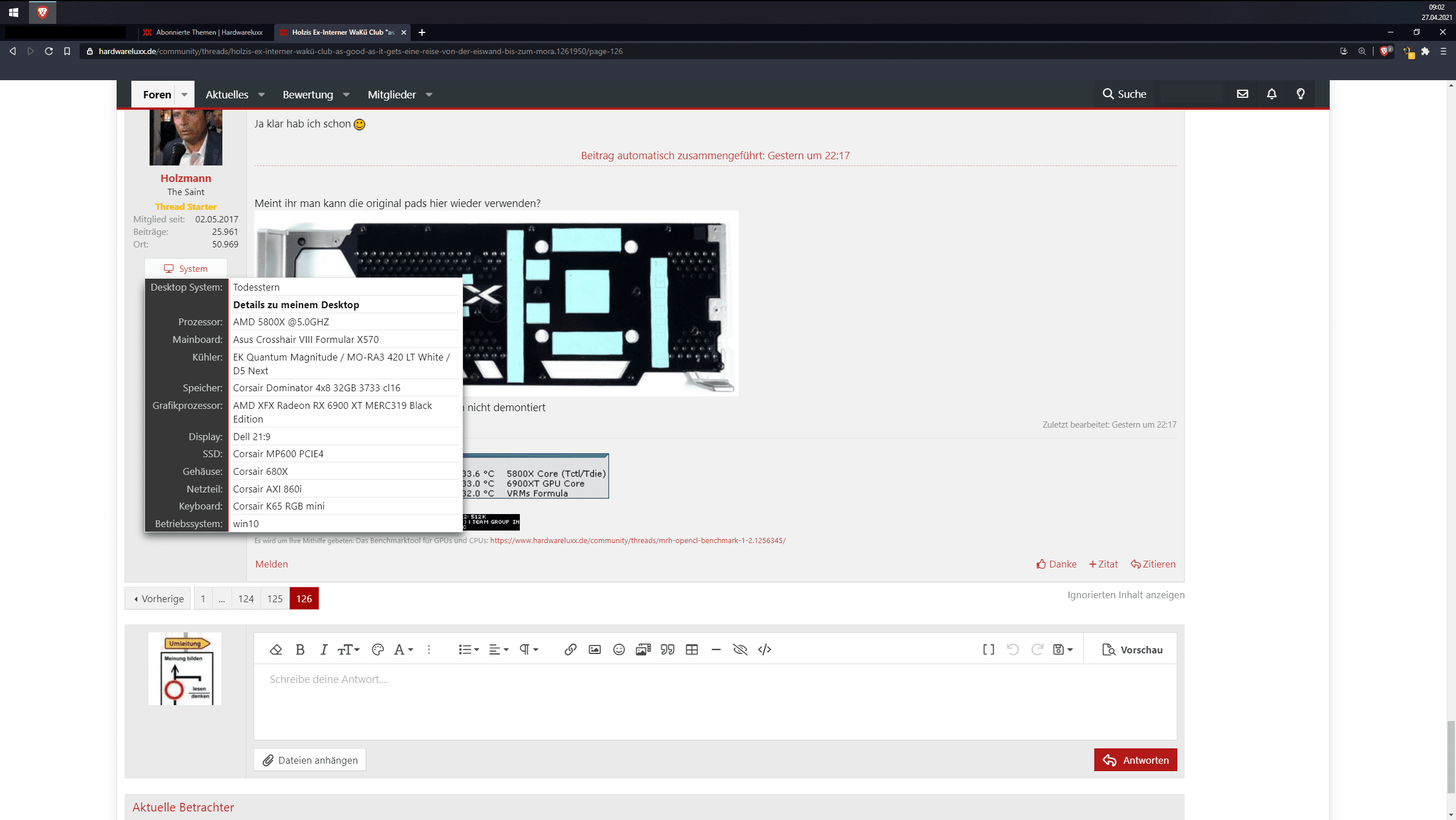Toggle italic text formatting
This screenshot has height=820, width=1456.
(324, 649)
